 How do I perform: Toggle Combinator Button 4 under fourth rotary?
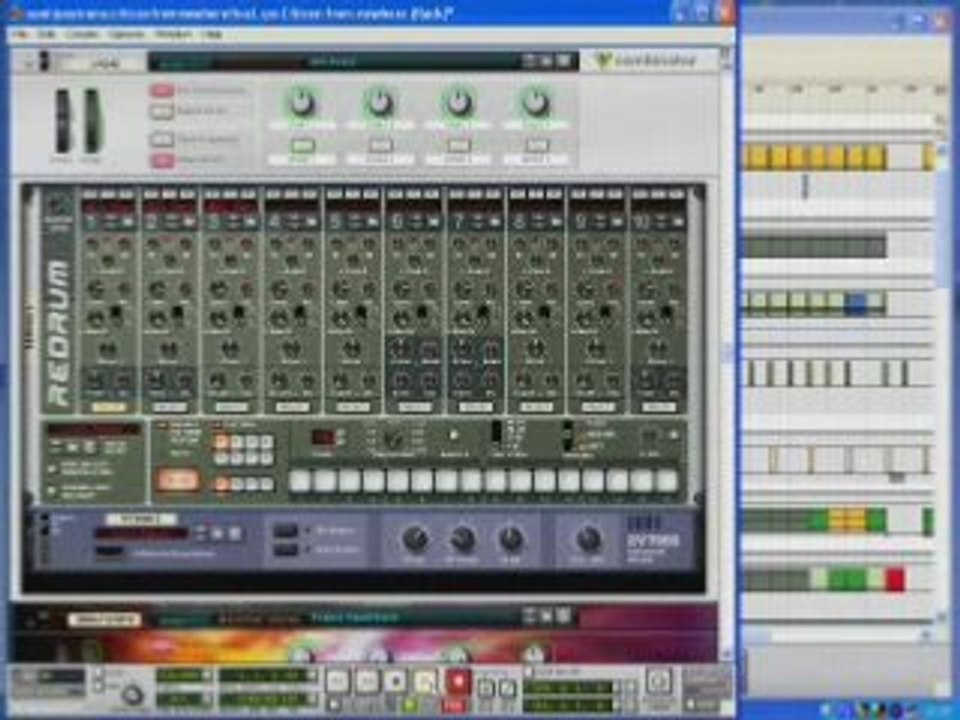536,146
